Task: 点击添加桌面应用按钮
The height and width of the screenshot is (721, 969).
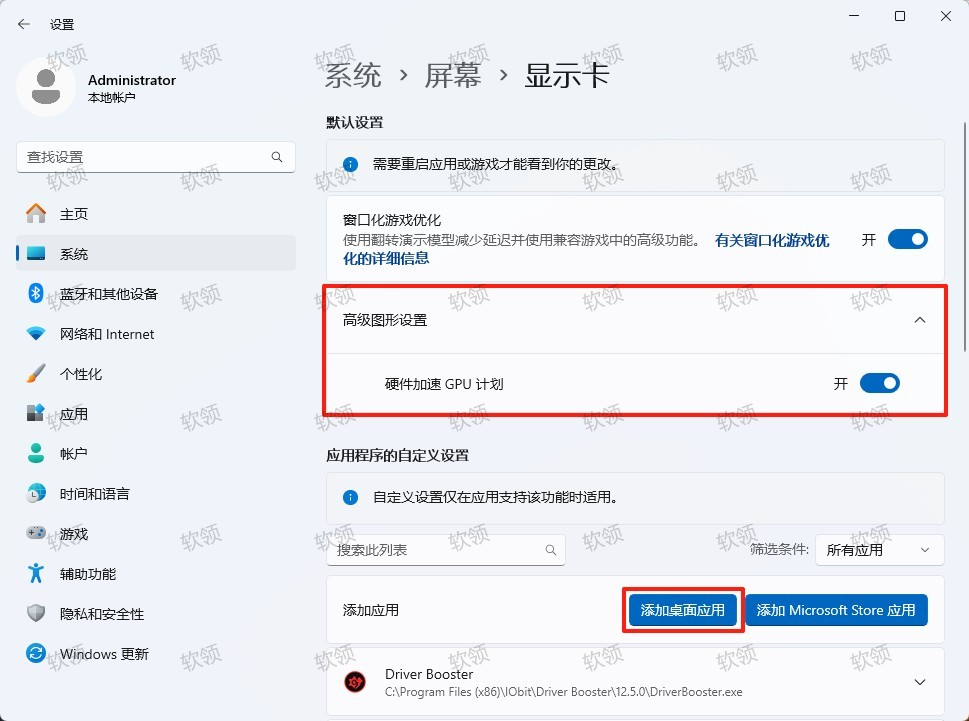Action: [x=682, y=610]
